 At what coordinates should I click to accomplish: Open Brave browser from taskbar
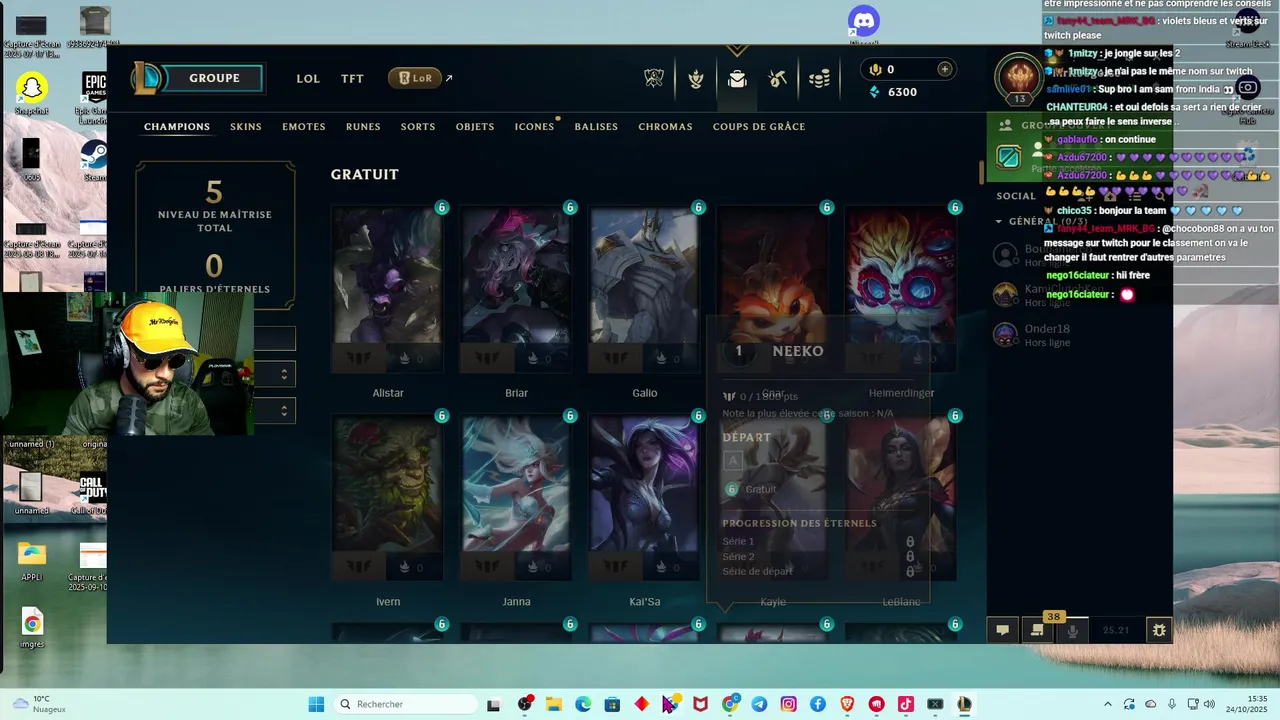coord(847,704)
